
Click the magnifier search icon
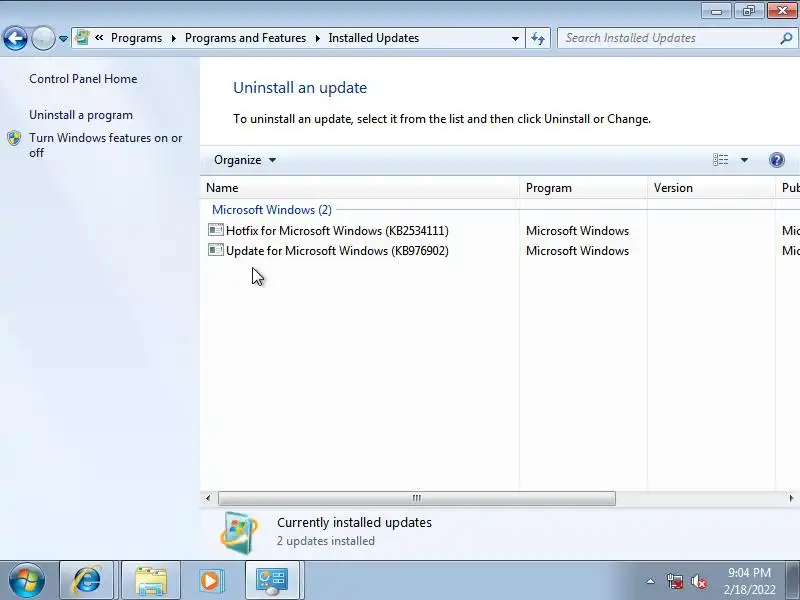[x=786, y=38]
